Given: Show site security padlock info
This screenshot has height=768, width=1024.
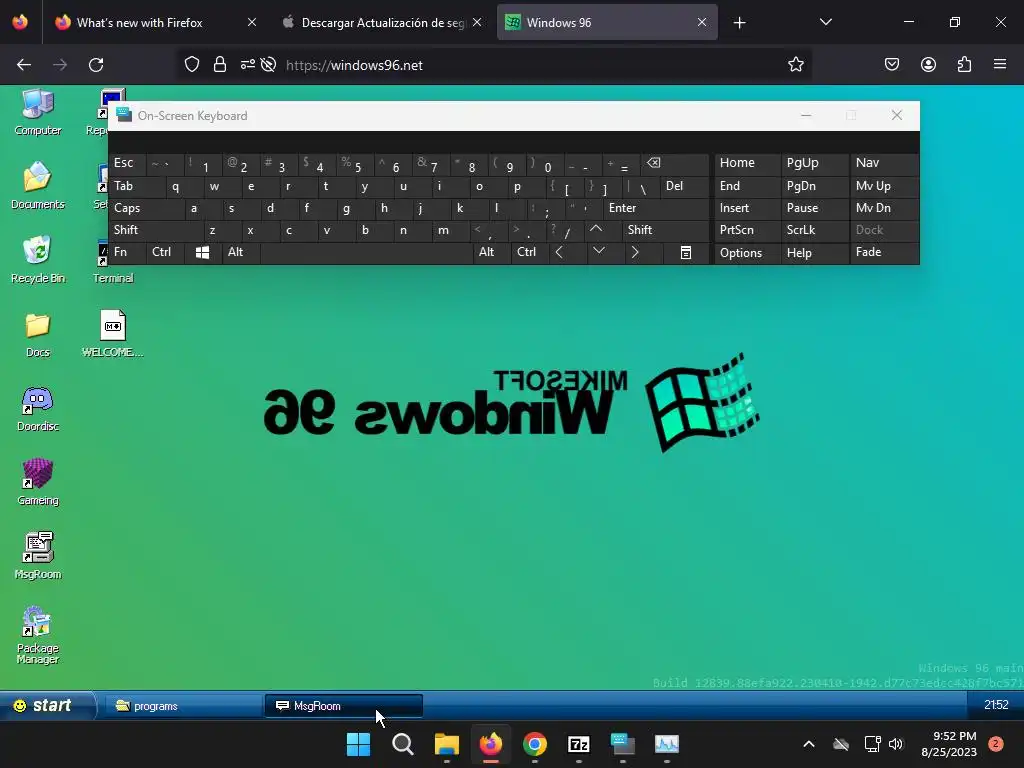Looking at the screenshot, I should pyautogui.click(x=220, y=65).
